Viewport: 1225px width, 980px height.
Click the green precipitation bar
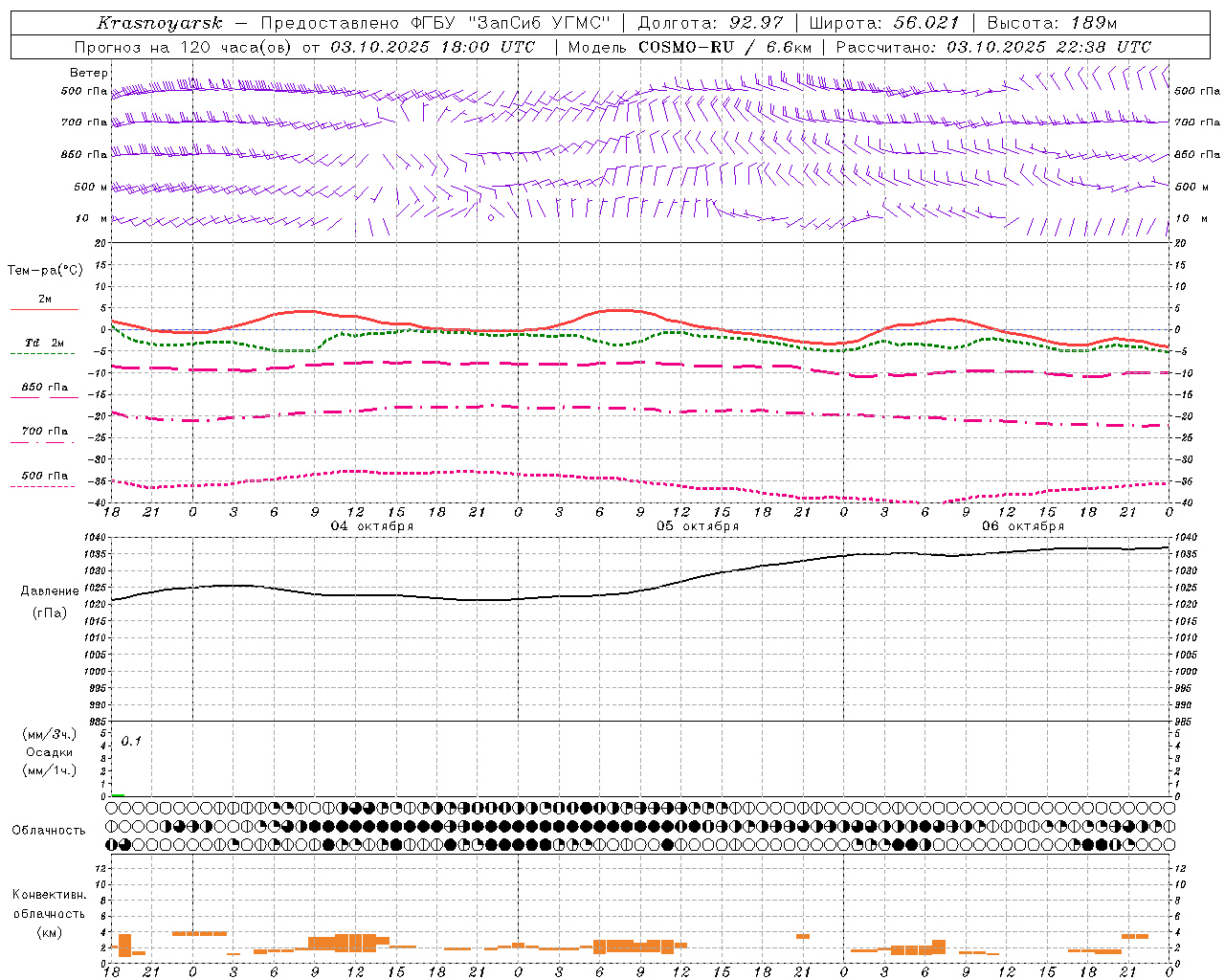[x=118, y=794]
